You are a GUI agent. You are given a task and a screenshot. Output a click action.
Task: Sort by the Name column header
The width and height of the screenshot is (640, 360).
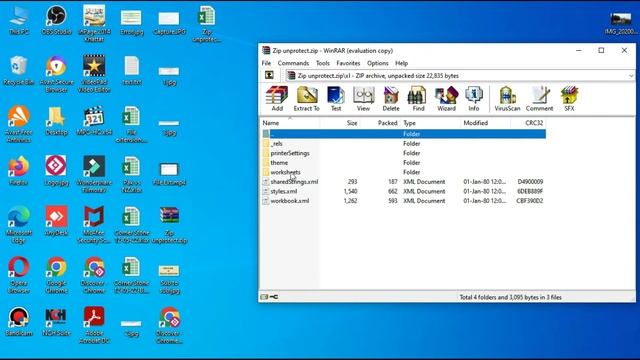pos(290,123)
